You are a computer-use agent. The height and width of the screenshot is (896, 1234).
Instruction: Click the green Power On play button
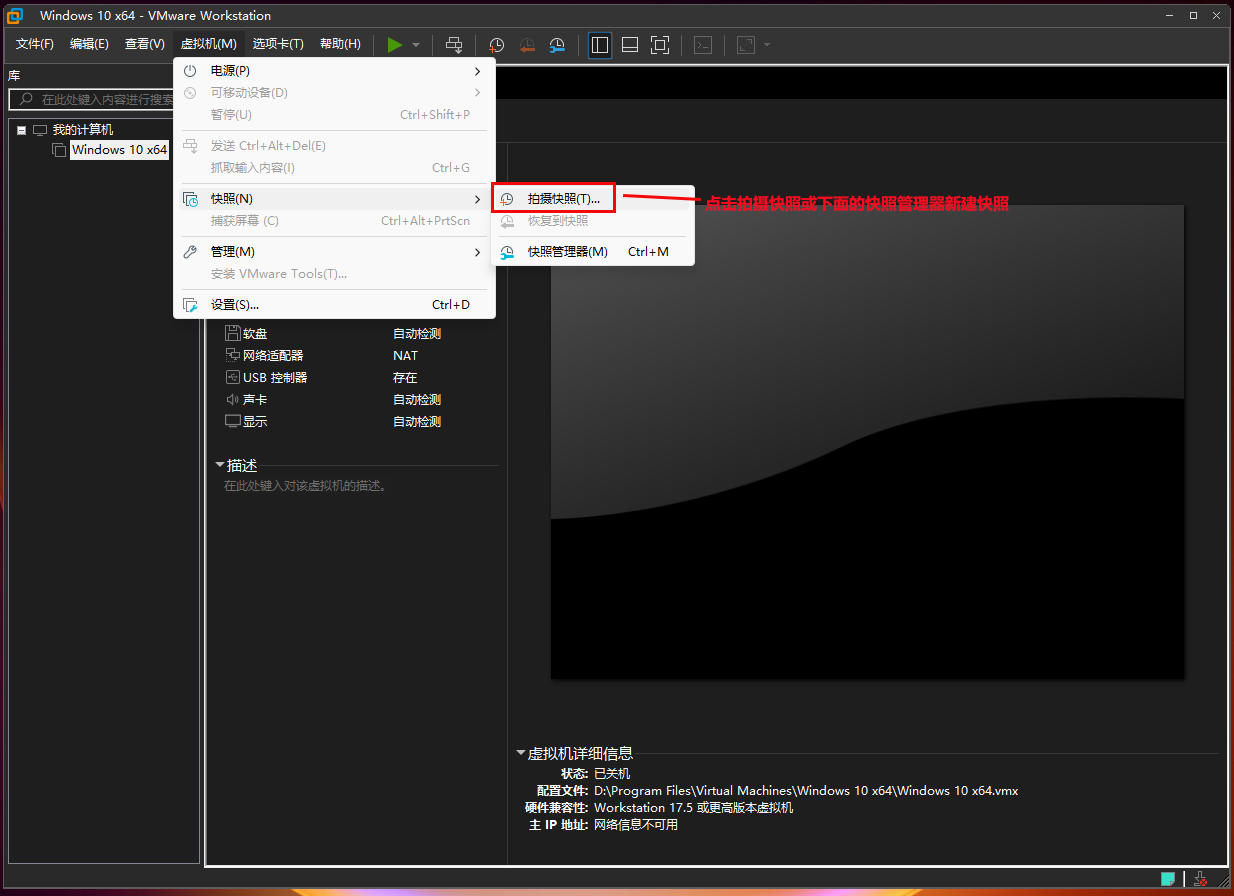coord(395,44)
